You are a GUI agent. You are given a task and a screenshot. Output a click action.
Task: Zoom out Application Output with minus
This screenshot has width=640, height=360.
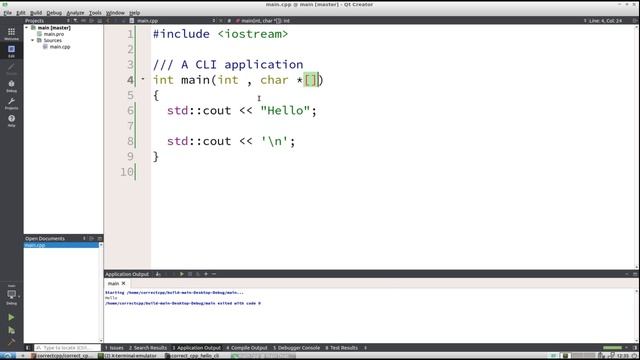click(214, 274)
